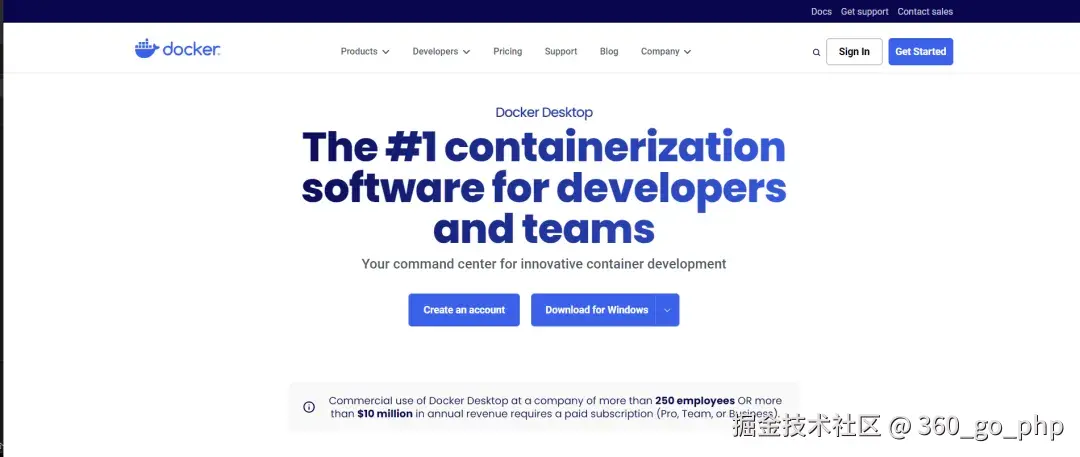
Task: Open Get support link
Action: (864, 12)
